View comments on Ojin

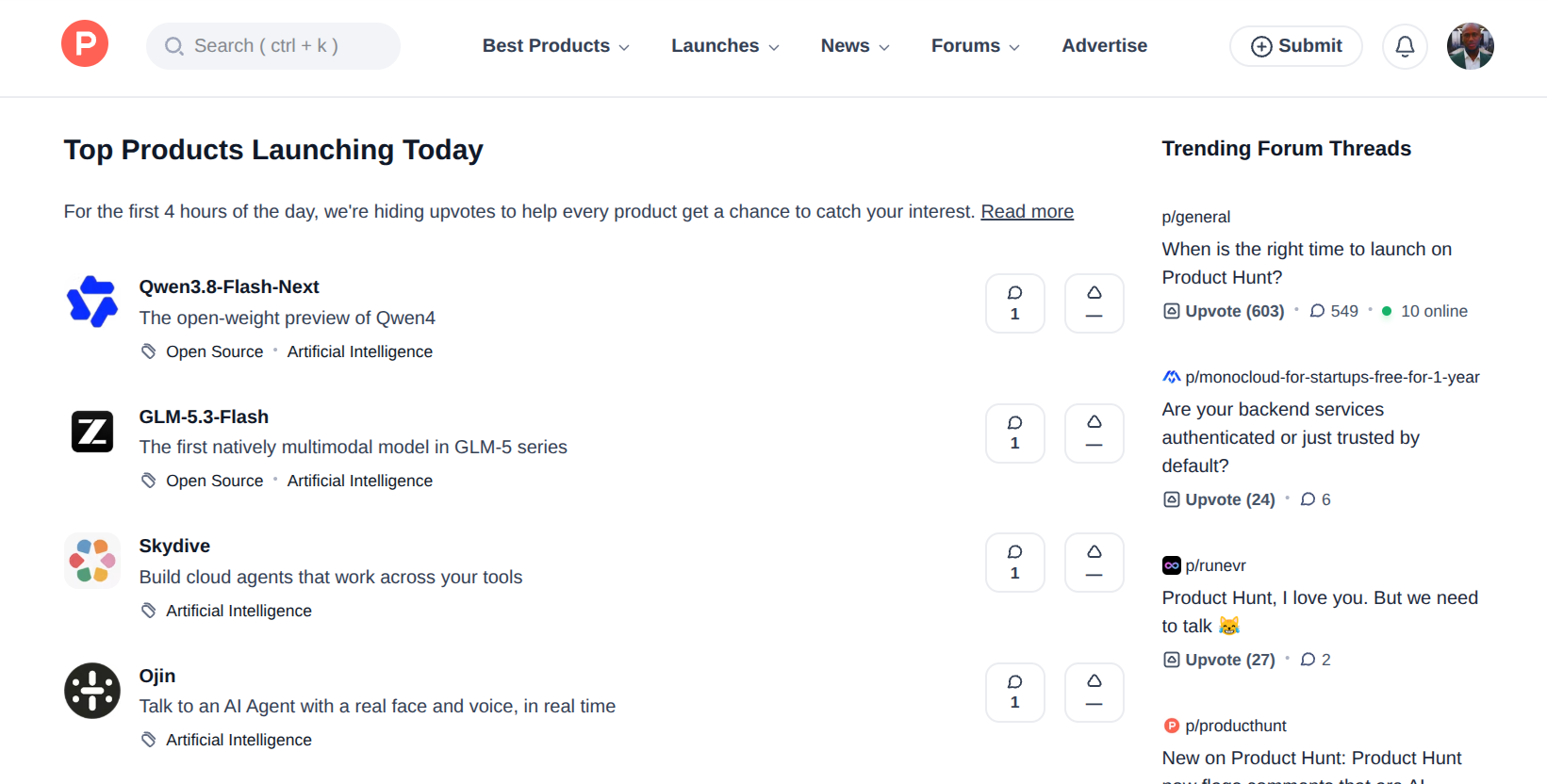tap(1015, 693)
